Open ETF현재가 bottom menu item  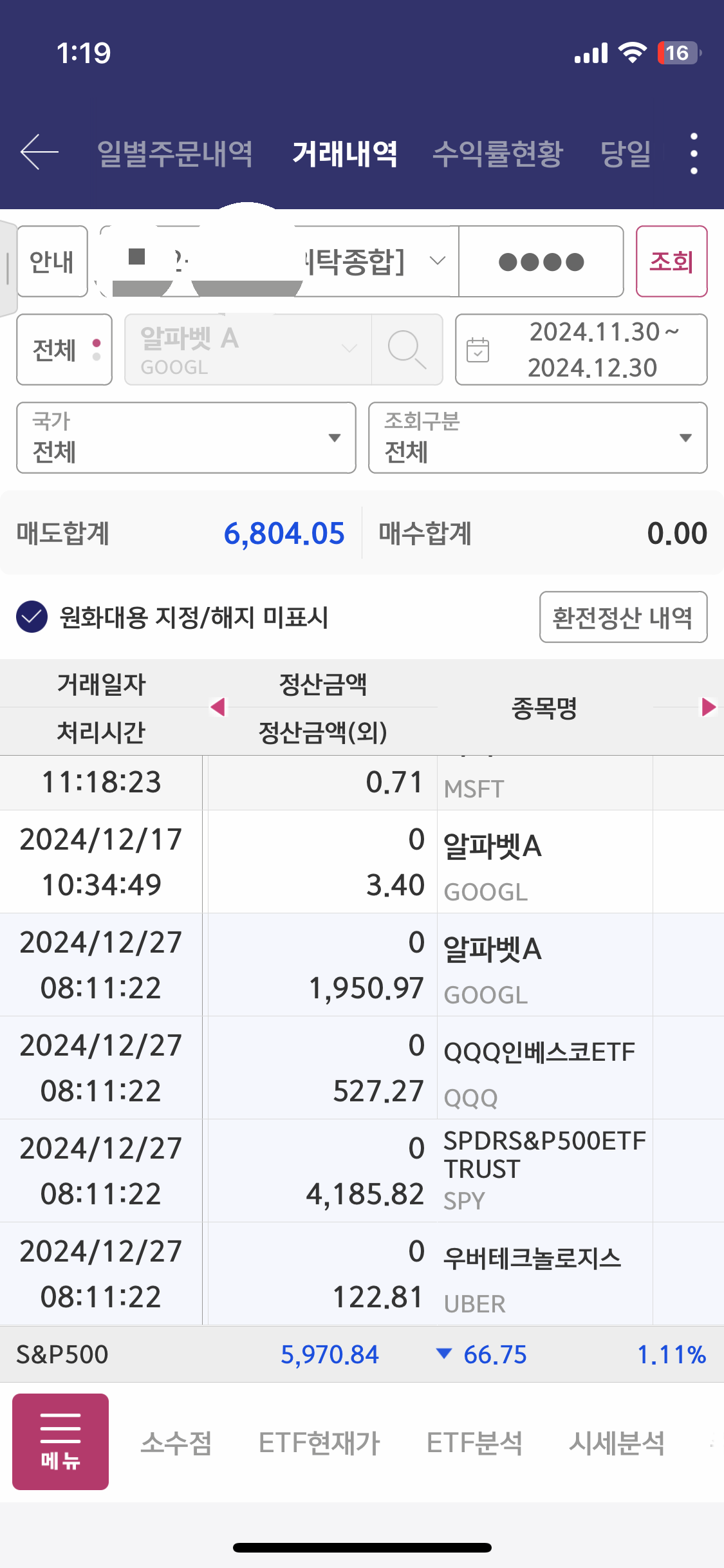click(319, 1442)
